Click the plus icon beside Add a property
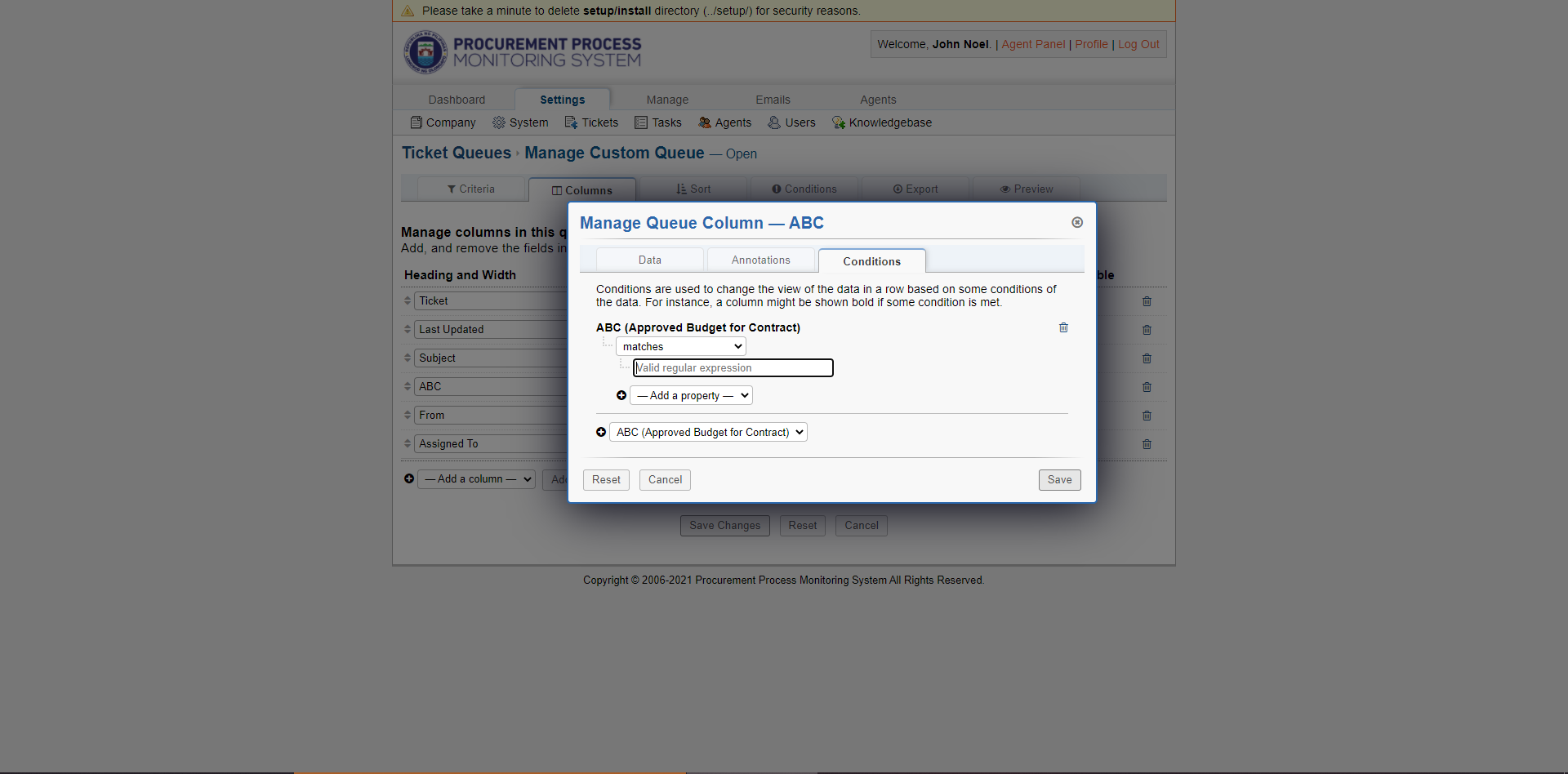Viewport: 1568px width, 774px height. pyautogui.click(x=621, y=395)
